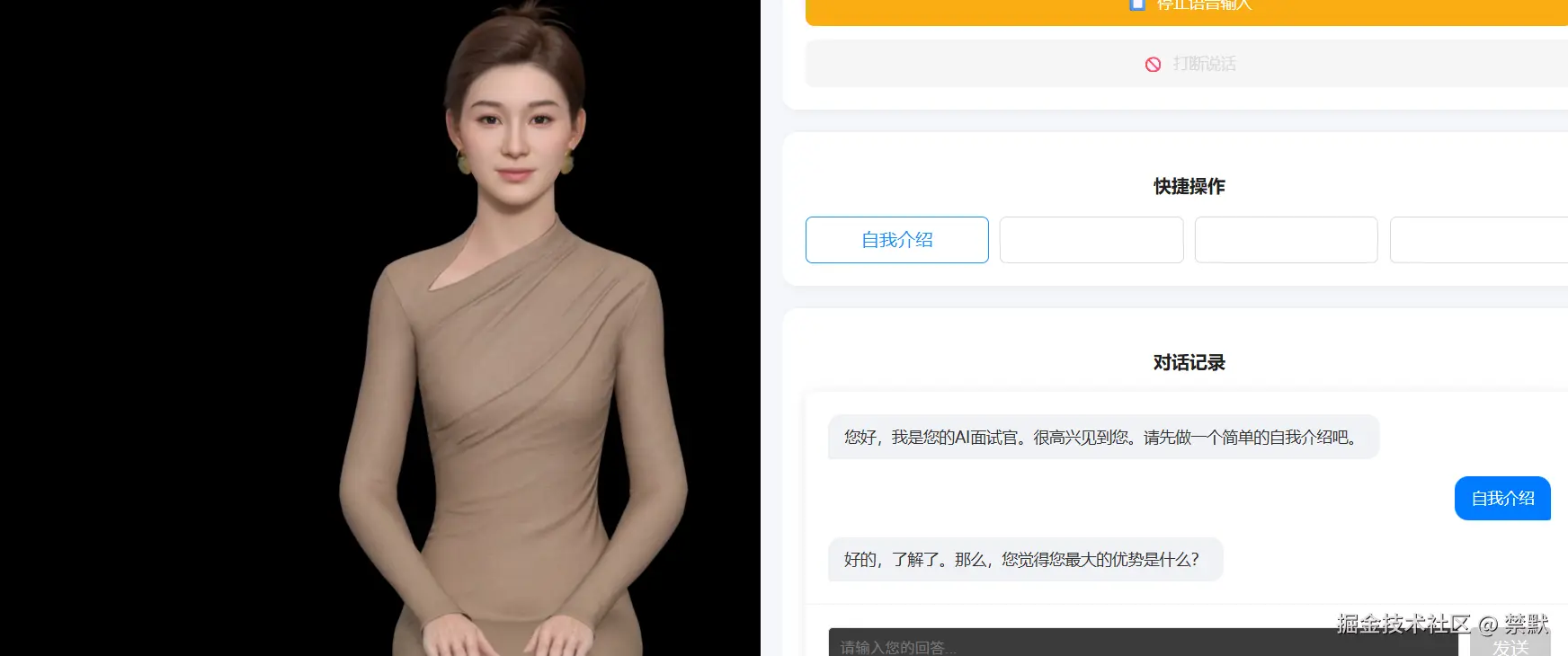The width and height of the screenshot is (1568, 656).
Task: Select the AI interviewer greeting message bubble
Action: point(1103,437)
